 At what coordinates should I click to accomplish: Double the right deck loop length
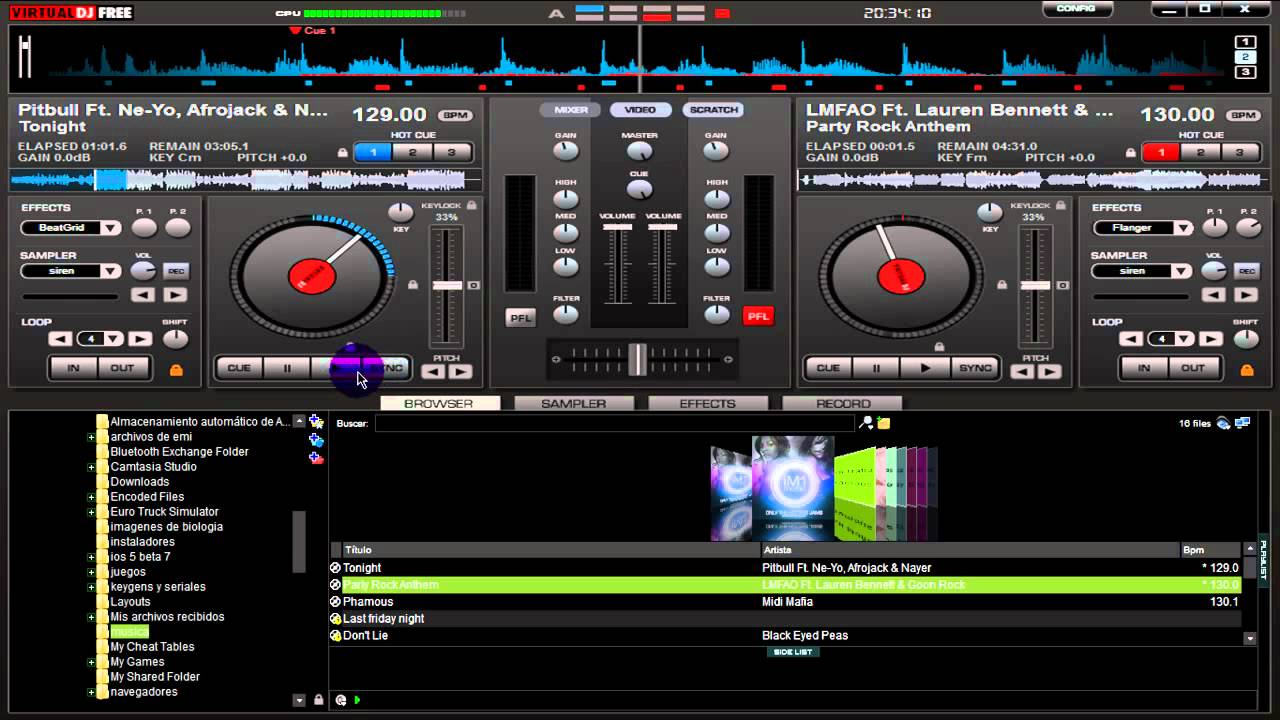click(x=1211, y=339)
